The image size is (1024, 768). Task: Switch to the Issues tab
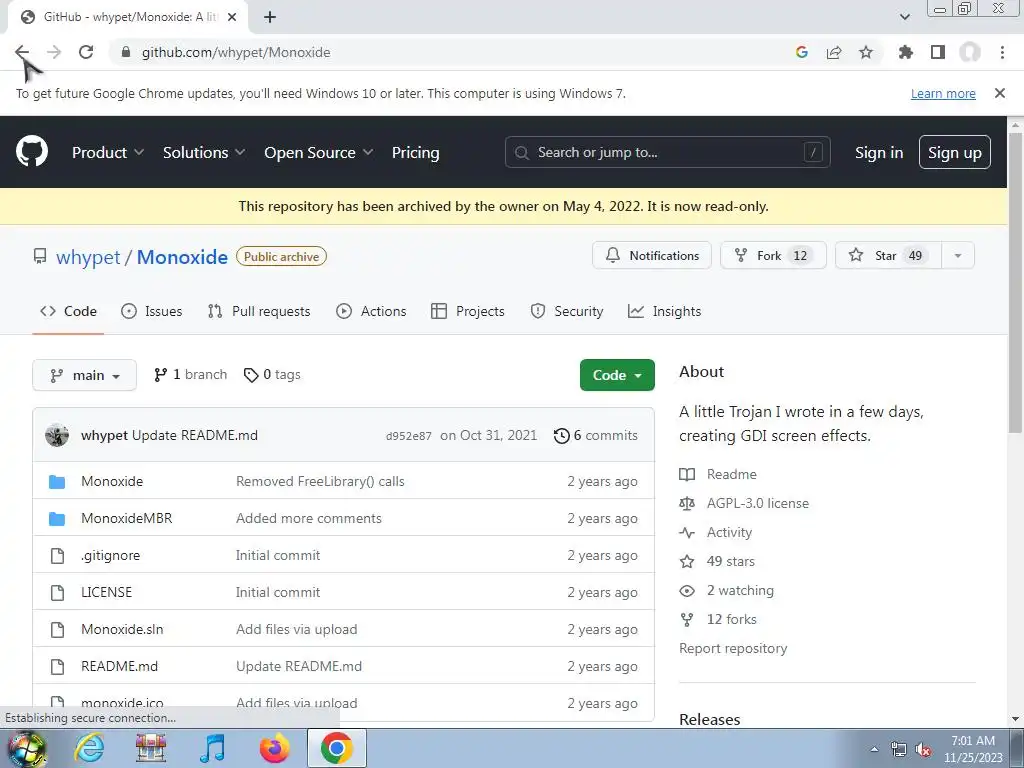[152, 312]
